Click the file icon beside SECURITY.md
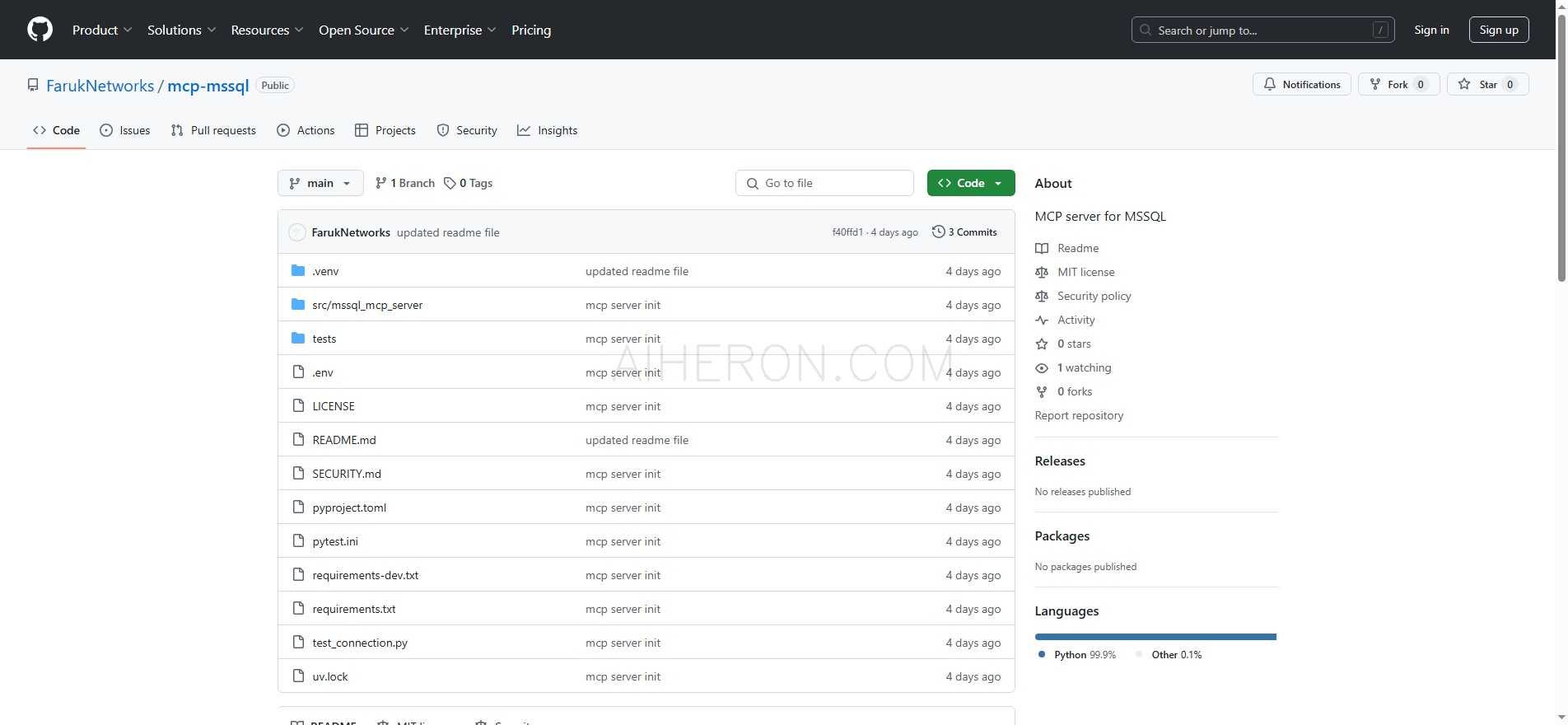Screen dimensions: 1568x725 pos(298,474)
